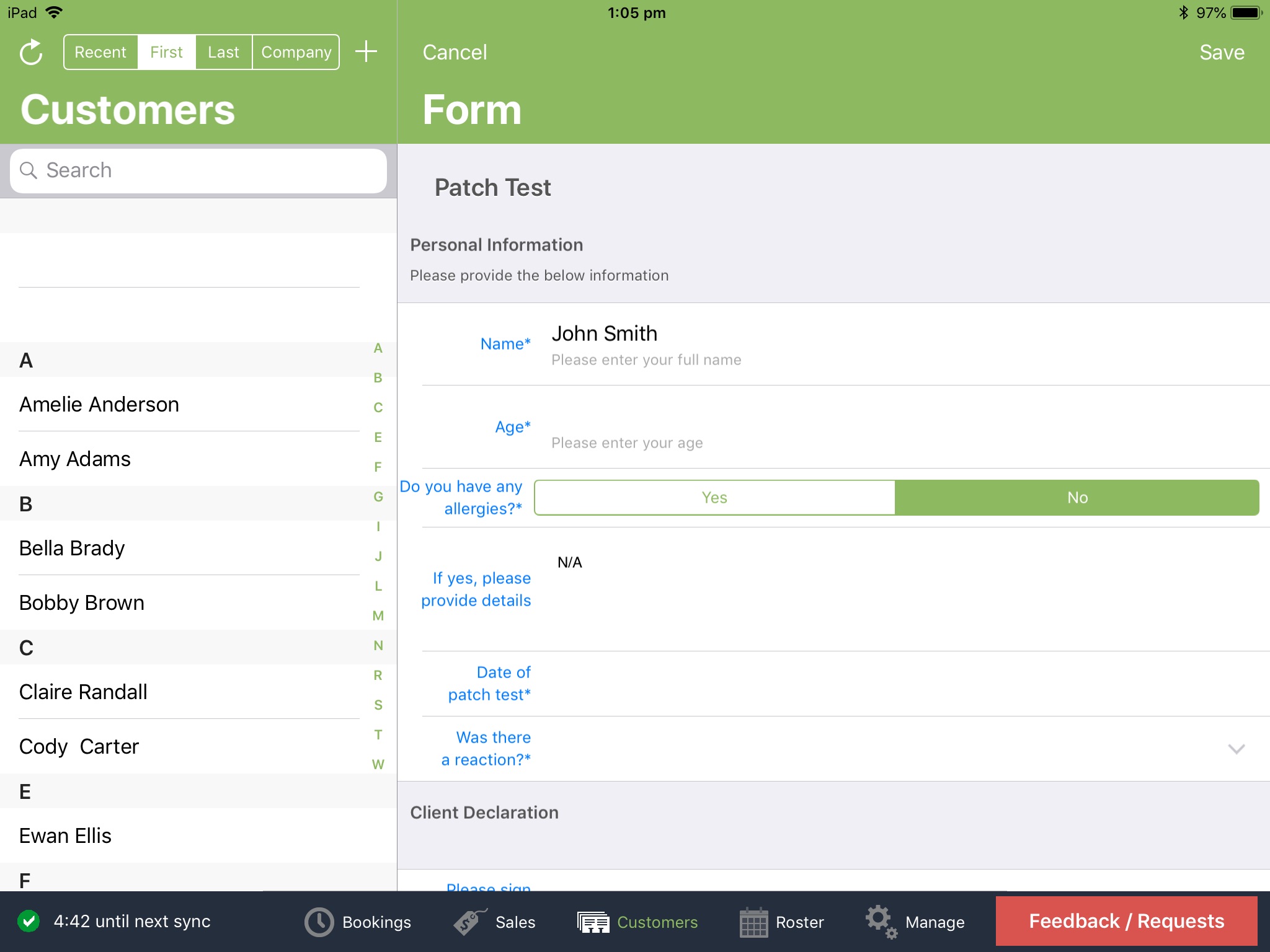
Task: Select the First name sorting tab
Action: (x=166, y=52)
